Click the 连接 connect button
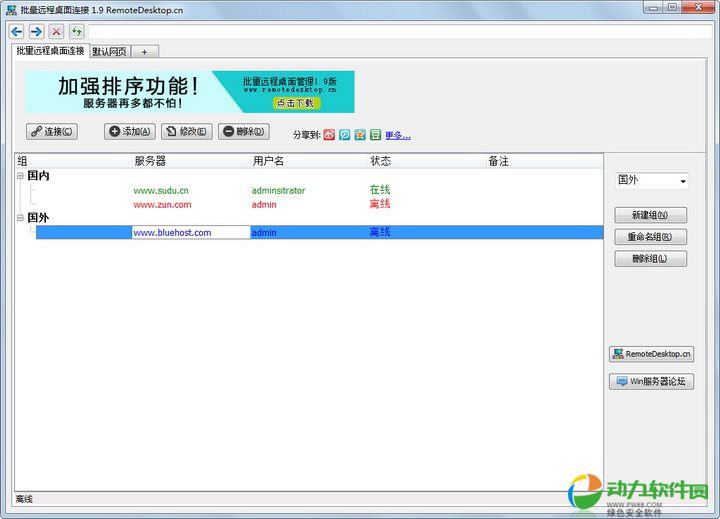 tap(52, 131)
